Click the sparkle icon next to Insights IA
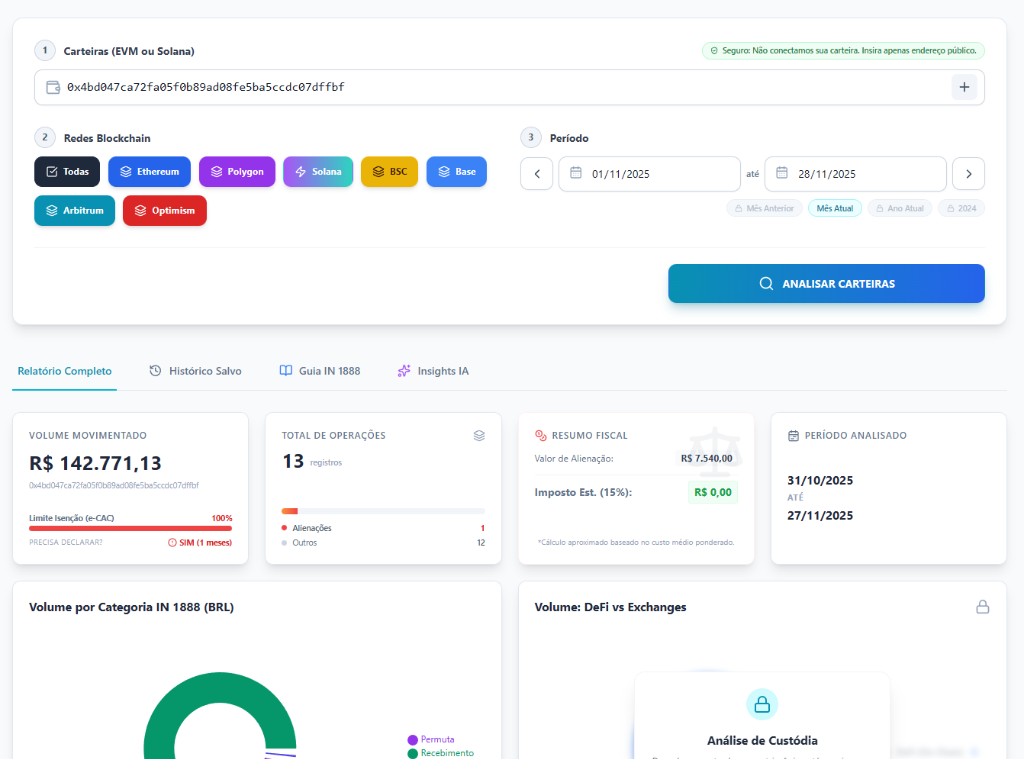 coord(404,370)
